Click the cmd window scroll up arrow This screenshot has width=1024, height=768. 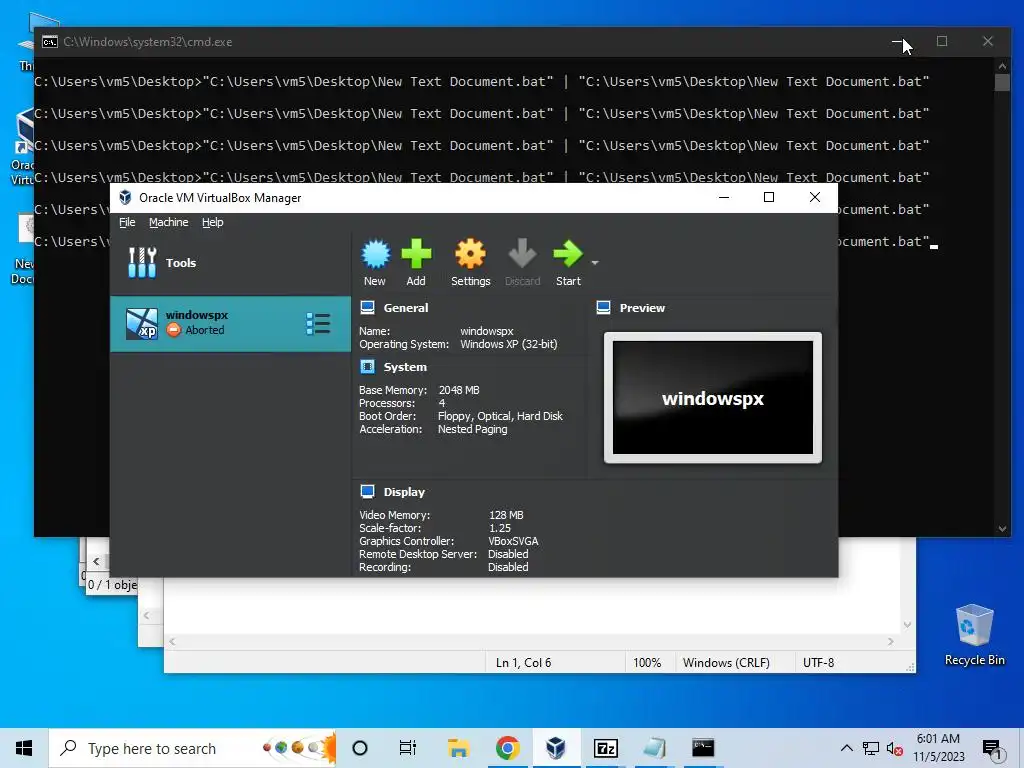[x=1002, y=66]
